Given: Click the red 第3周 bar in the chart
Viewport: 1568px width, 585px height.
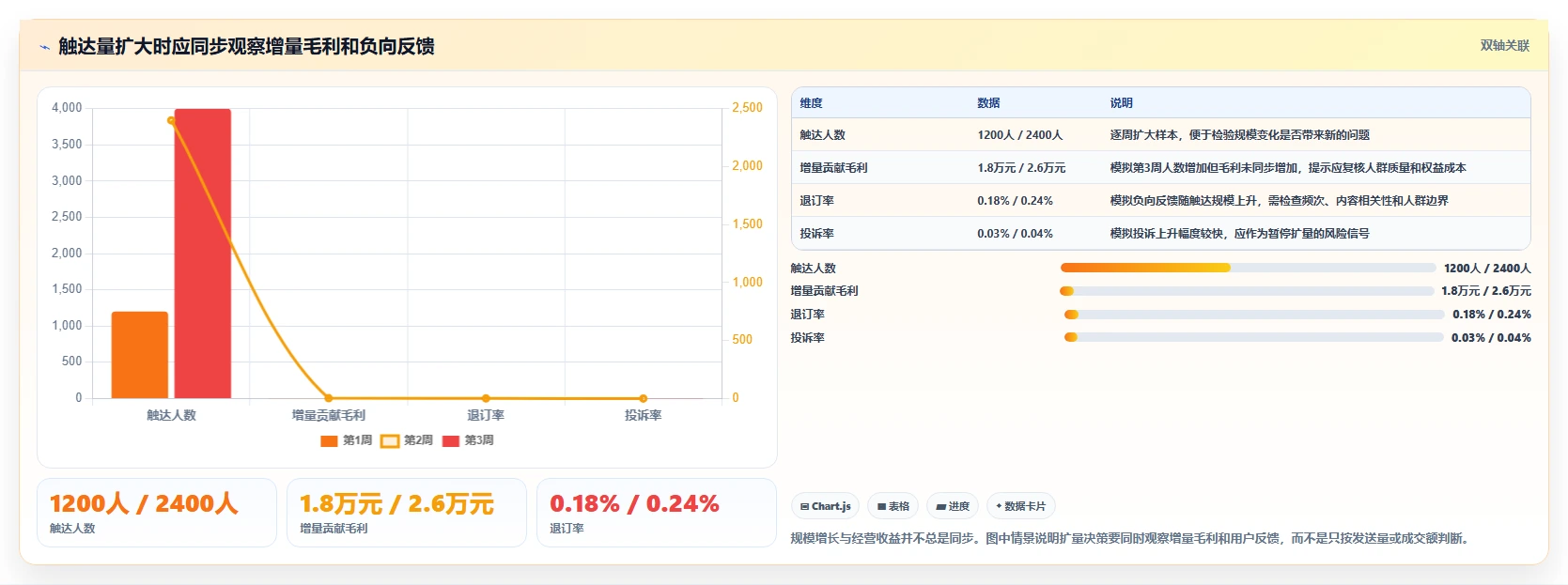Looking at the screenshot, I should pos(203,254).
